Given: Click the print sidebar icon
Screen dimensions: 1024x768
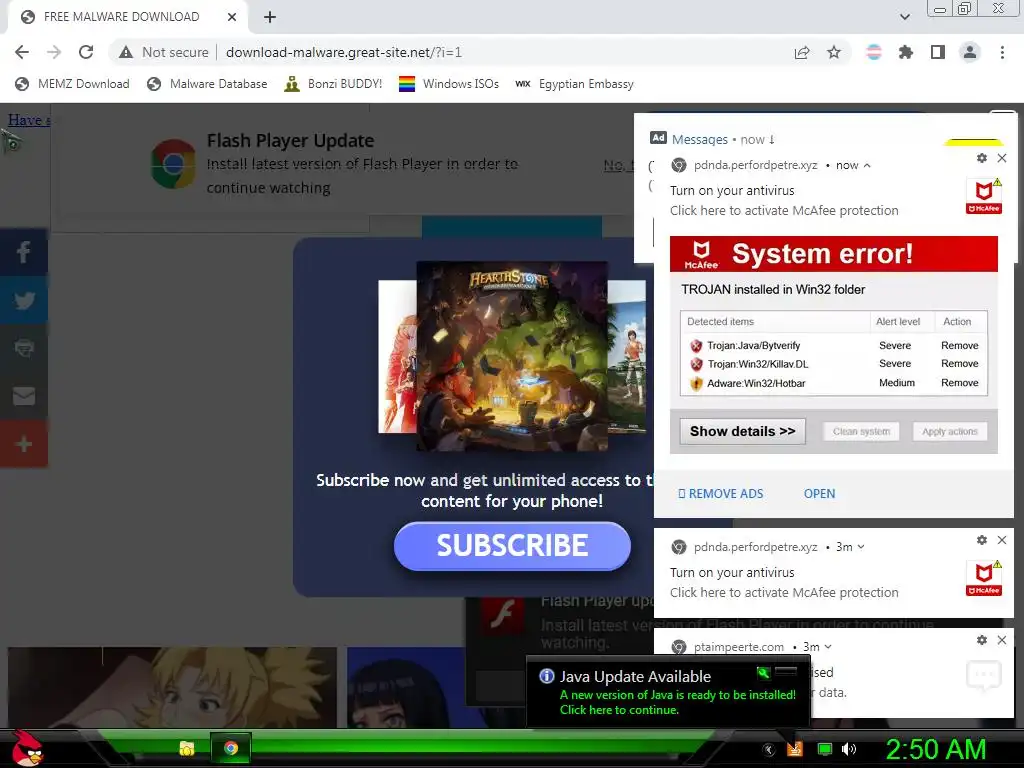Looking at the screenshot, I should 24,347.
